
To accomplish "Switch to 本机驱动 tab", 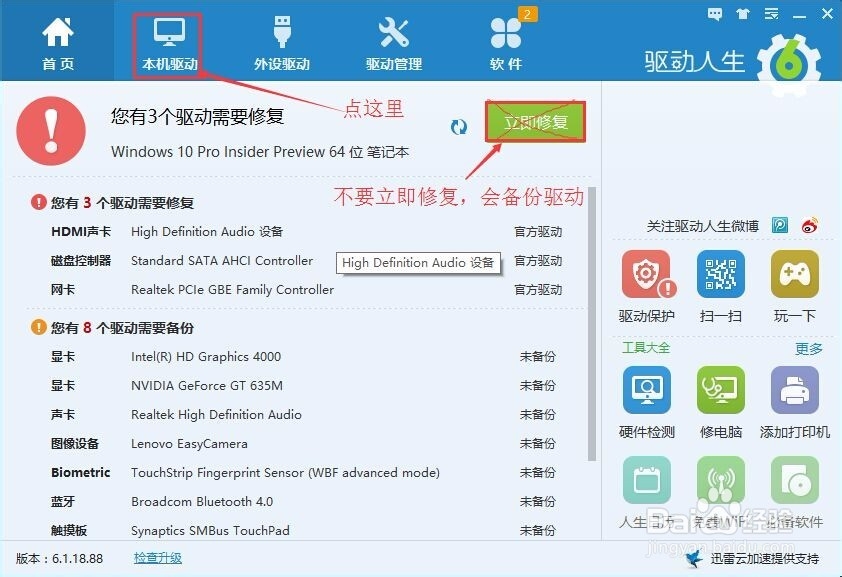I will coord(169,44).
